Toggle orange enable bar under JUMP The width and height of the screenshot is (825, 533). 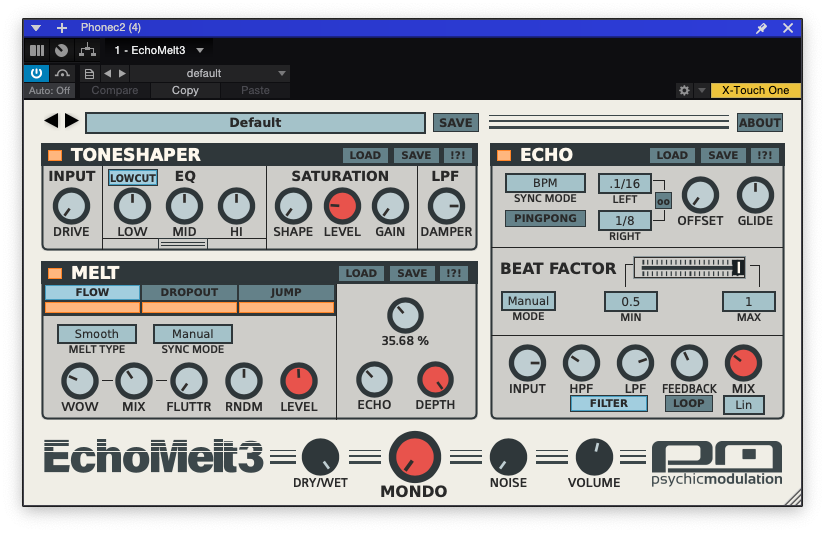tap(286, 307)
